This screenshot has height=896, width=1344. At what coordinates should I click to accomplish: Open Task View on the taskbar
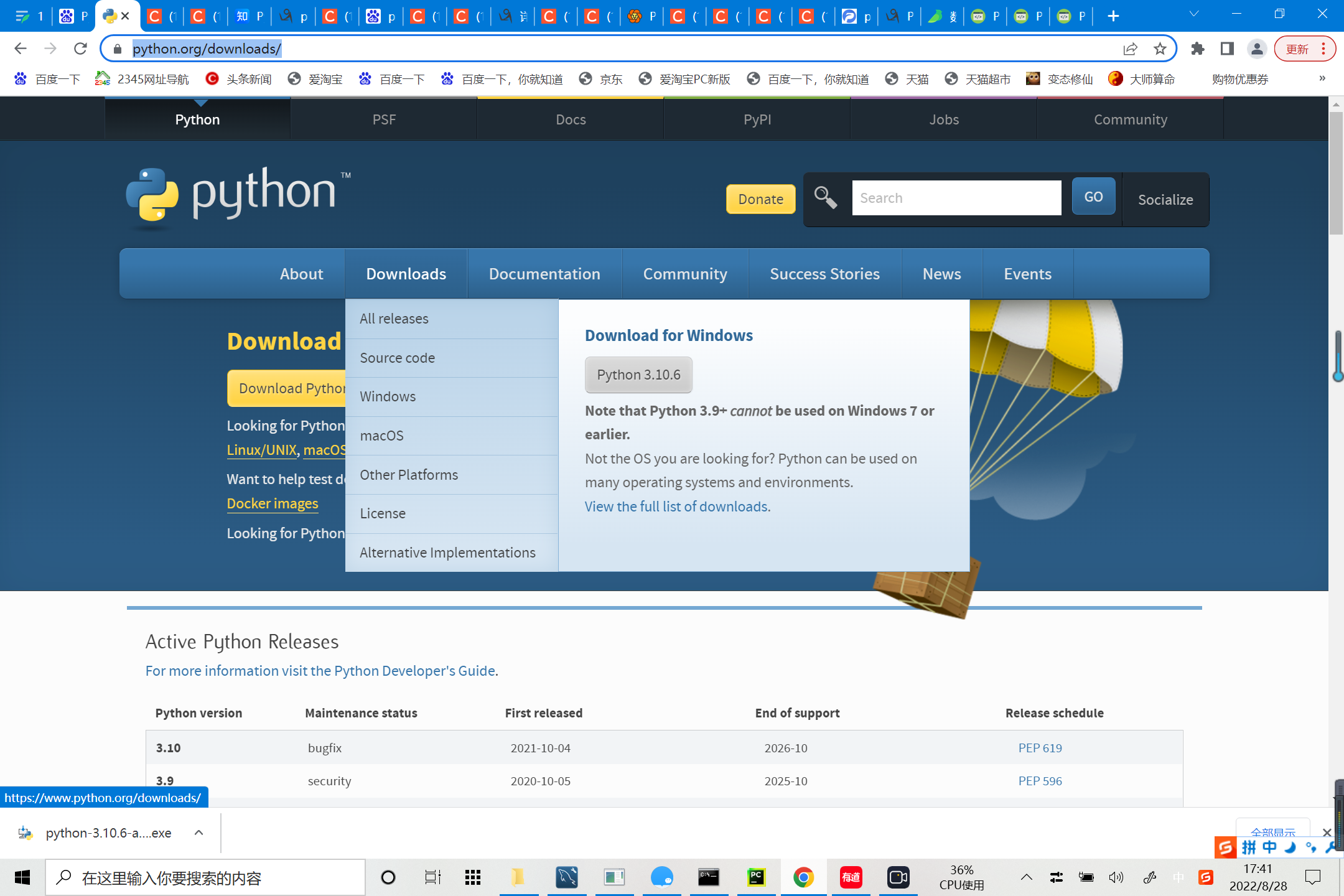tap(432, 878)
